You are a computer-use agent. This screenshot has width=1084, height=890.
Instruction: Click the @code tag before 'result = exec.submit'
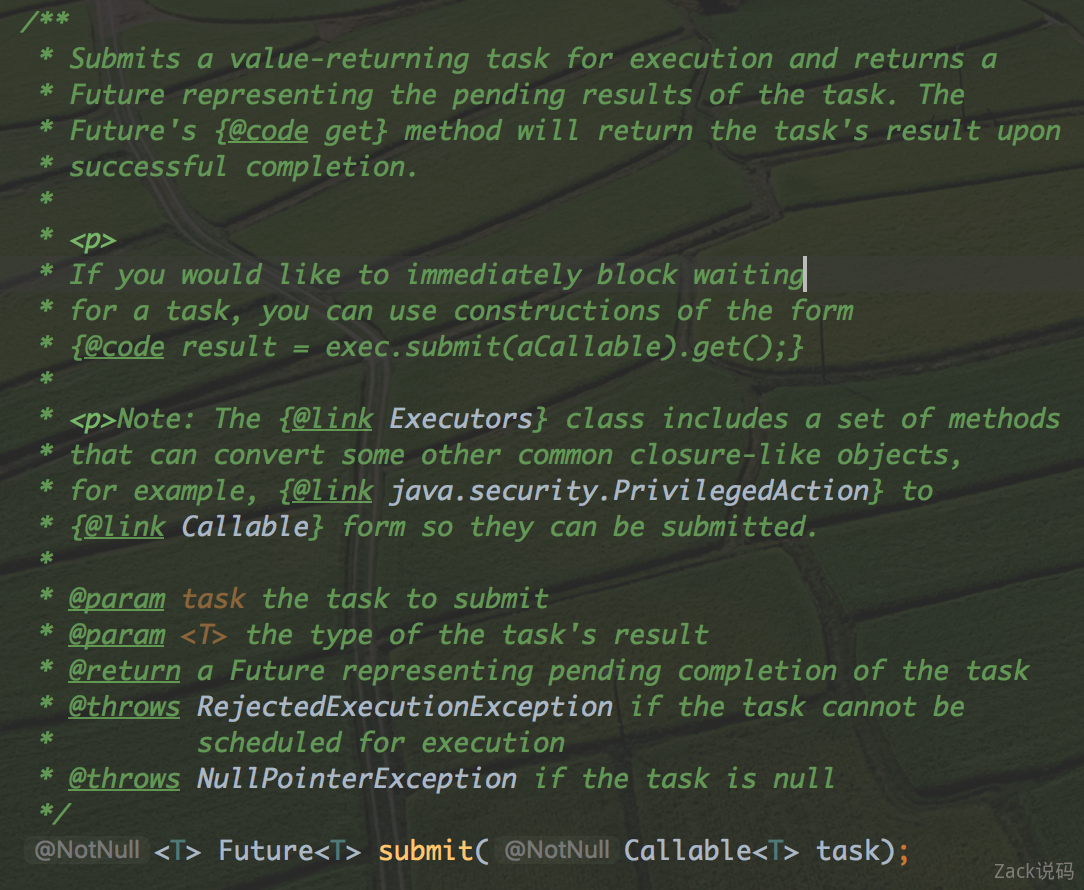click(124, 347)
